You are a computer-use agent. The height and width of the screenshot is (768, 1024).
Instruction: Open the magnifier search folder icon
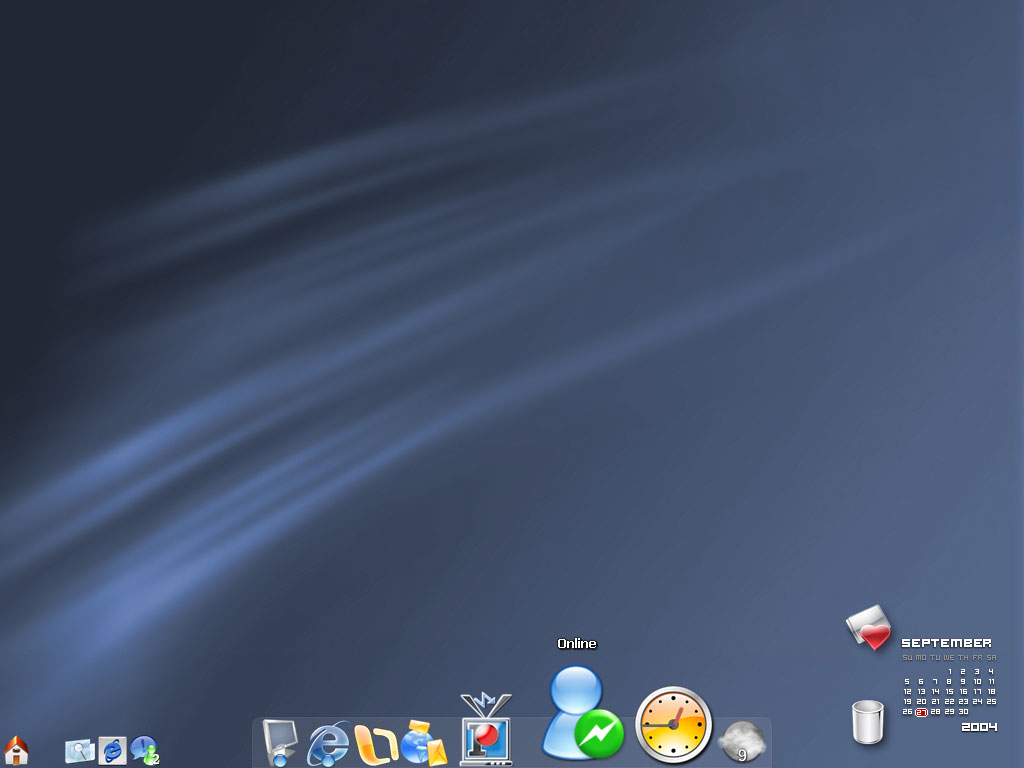pyautogui.click(x=79, y=750)
